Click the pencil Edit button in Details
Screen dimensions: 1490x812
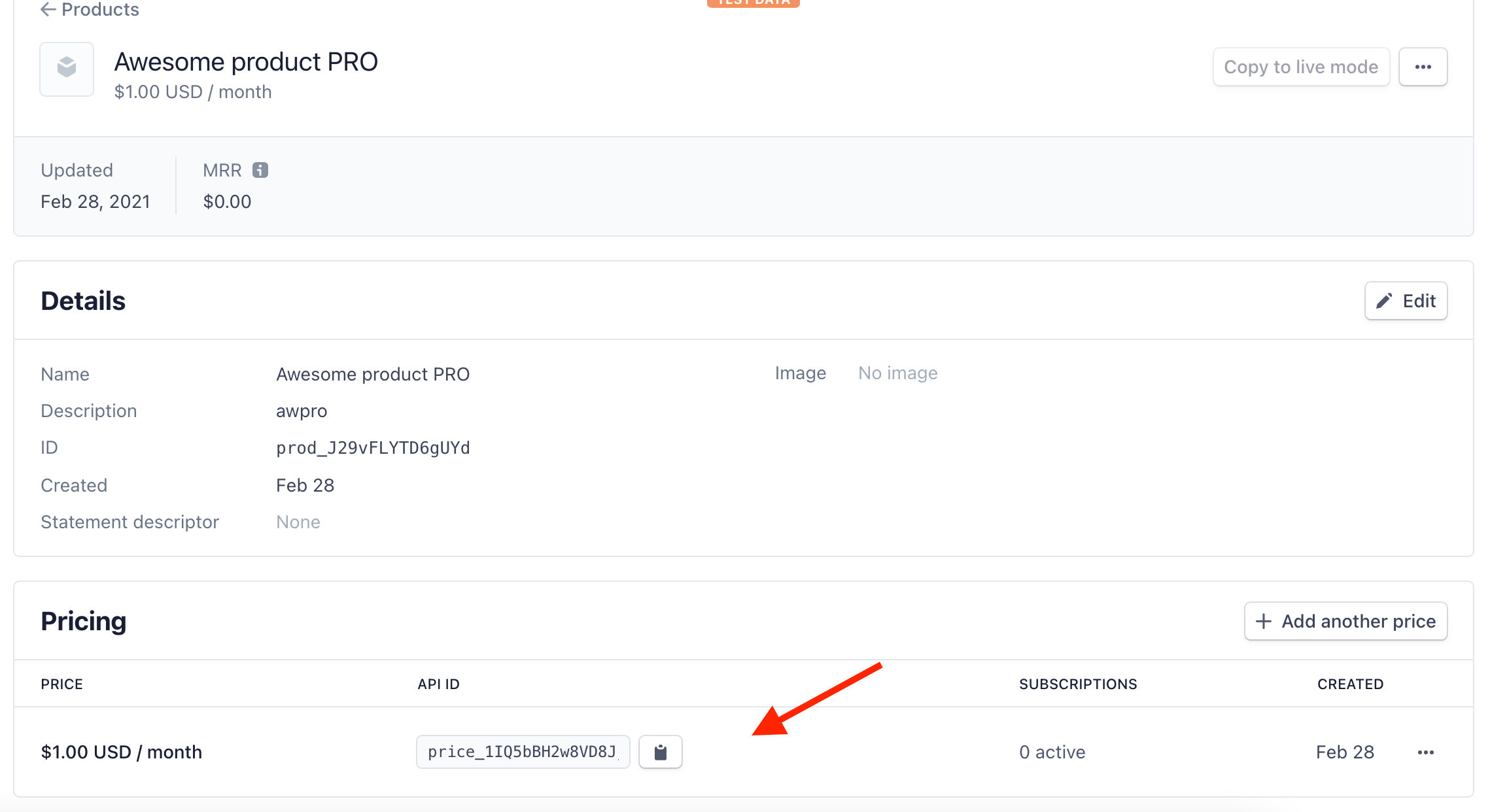(x=1406, y=301)
